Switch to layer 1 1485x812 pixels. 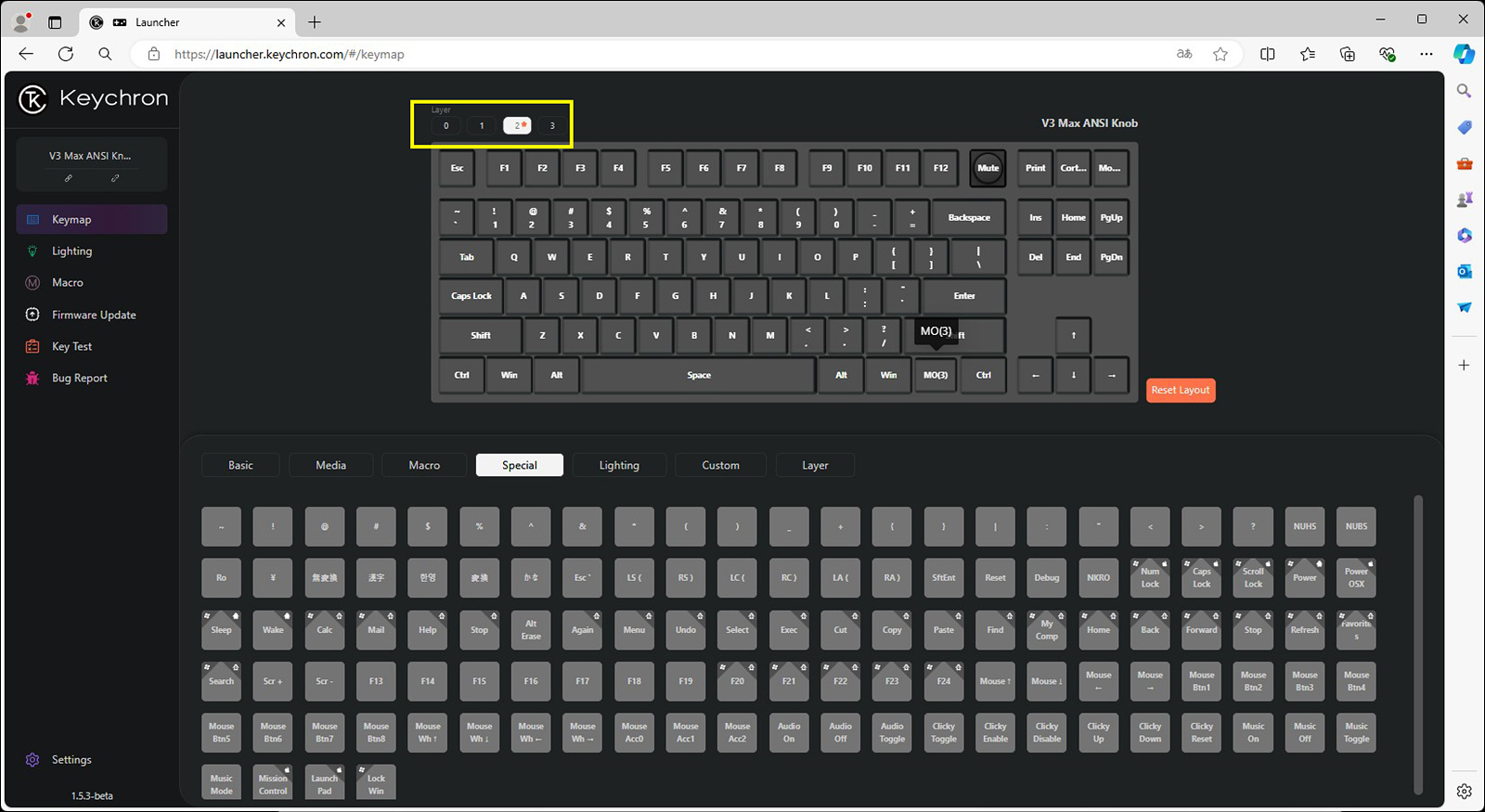pyautogui.click(x=482, y=125)
